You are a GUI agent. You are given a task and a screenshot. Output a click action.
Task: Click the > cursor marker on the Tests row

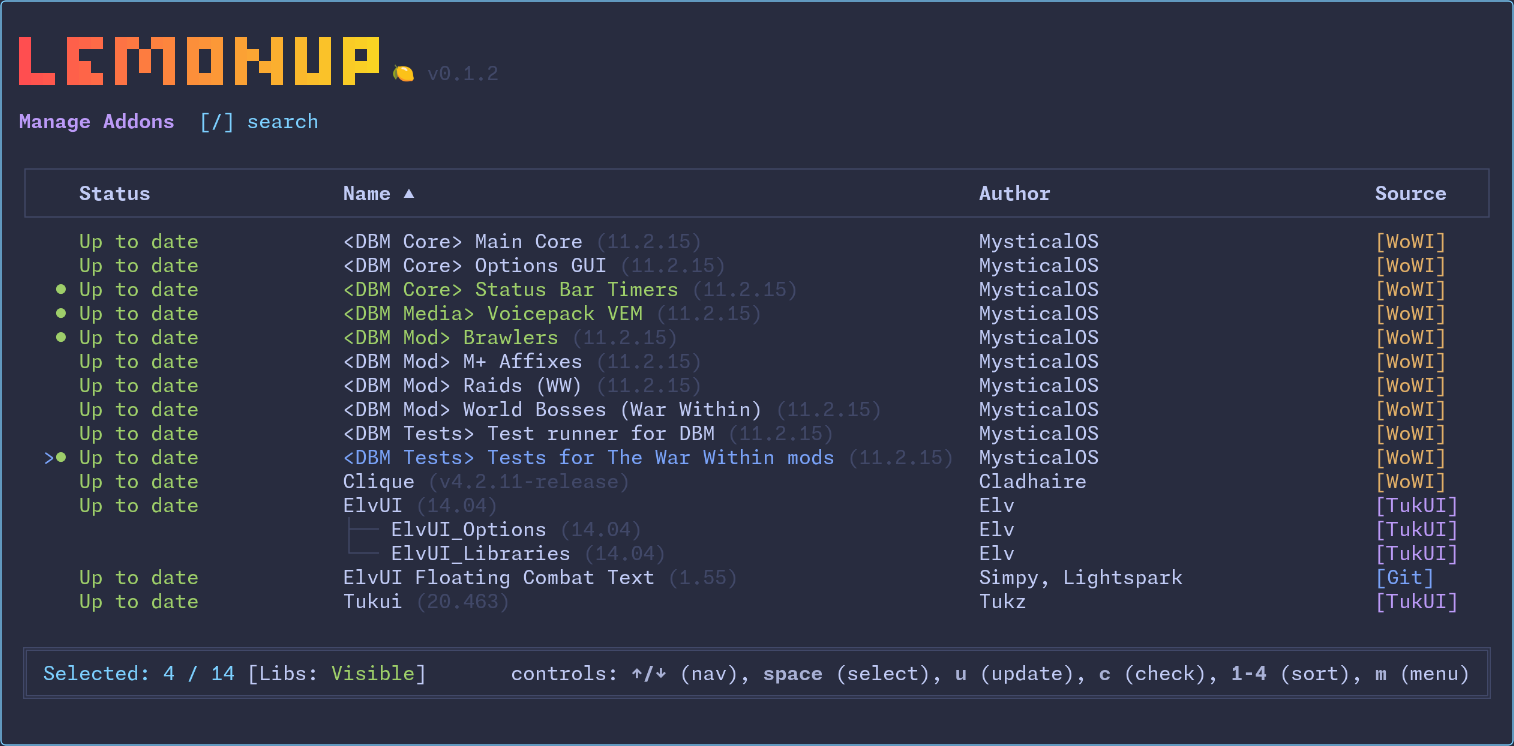[x=49, y=457]
